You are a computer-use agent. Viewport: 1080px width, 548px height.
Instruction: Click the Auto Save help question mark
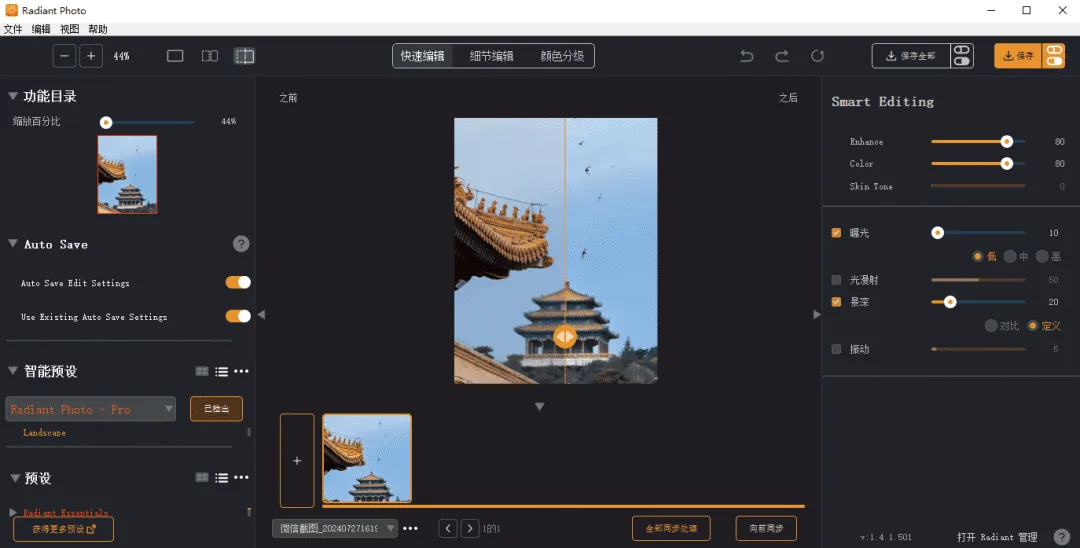[241, 244]
